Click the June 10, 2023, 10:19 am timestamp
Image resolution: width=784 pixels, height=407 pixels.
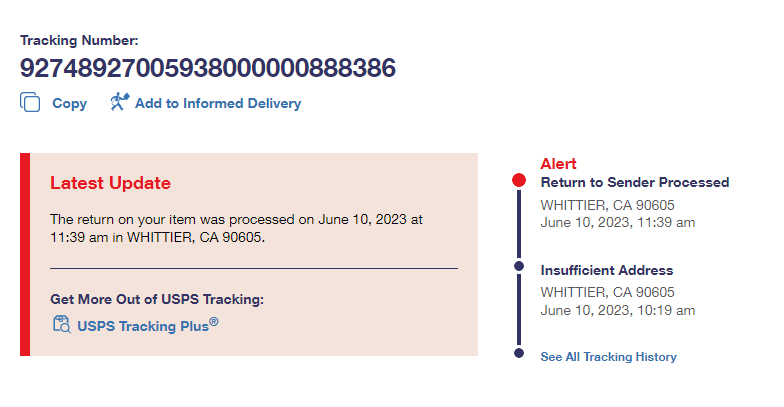coord(617,310)
